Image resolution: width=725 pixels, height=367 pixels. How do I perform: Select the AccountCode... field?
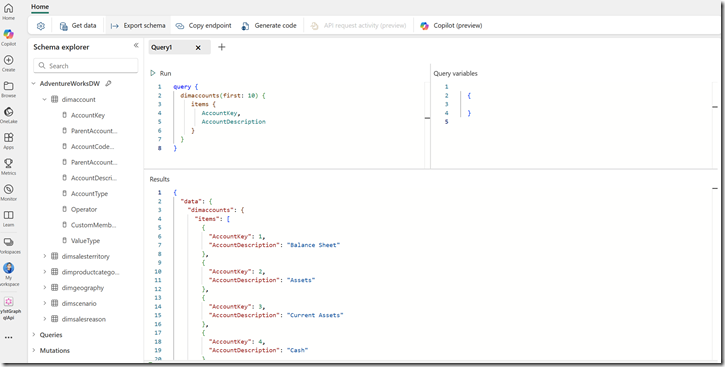click(92, 147)
